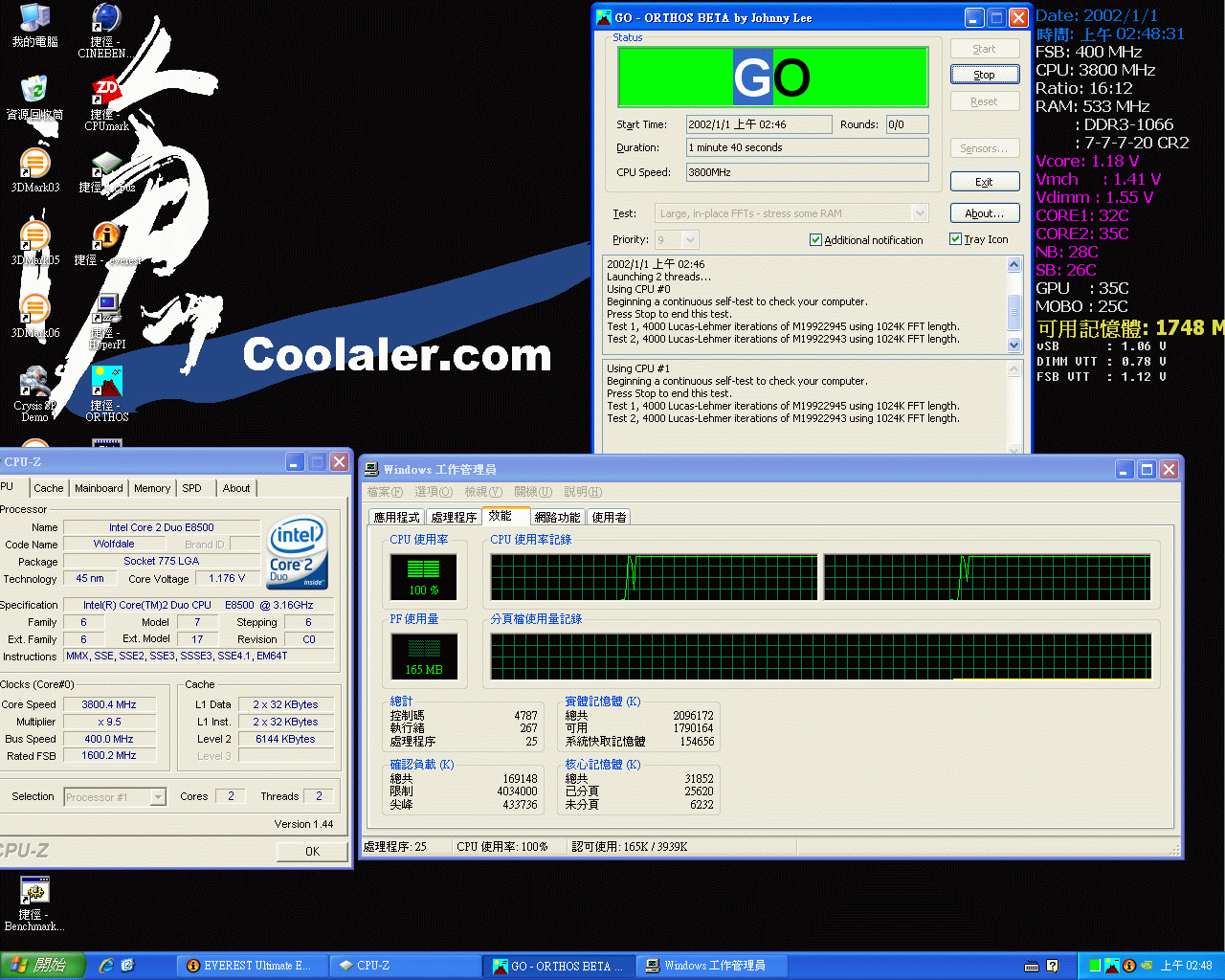
Task: Open the 處理程序 tab in Task Manager
Action: pyautogui.click(x=454, y=518)
